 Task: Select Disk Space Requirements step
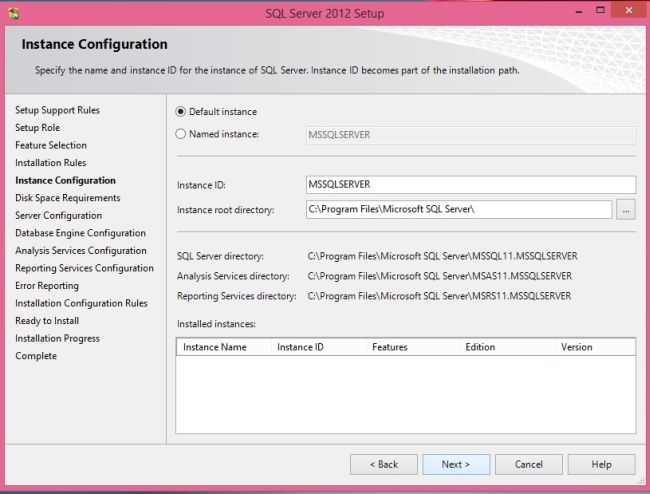[x=68, y=198]
